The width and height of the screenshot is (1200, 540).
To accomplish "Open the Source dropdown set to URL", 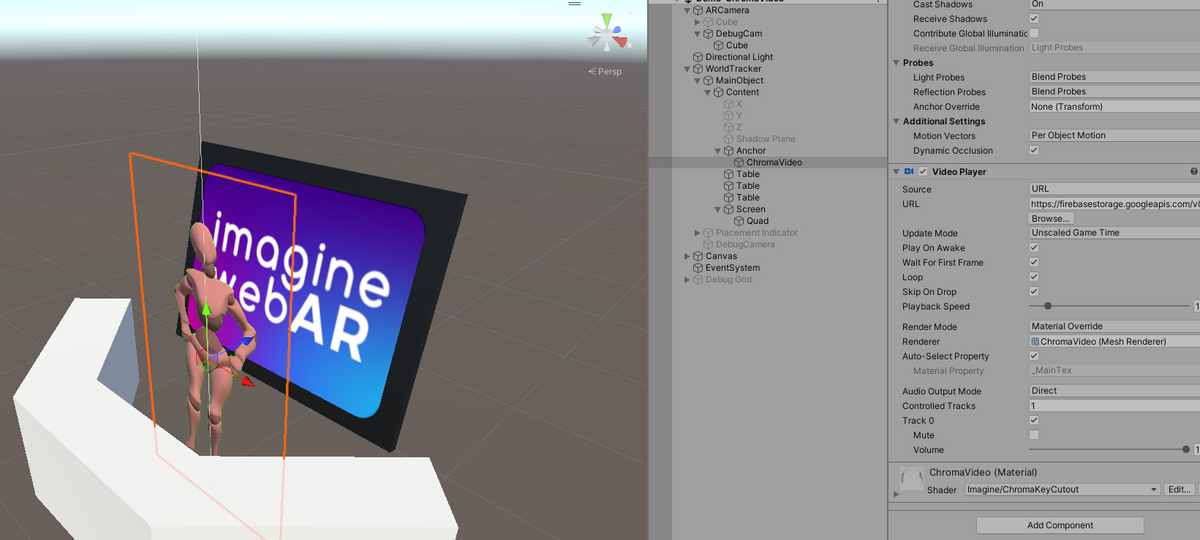I will pos(1114,189).
